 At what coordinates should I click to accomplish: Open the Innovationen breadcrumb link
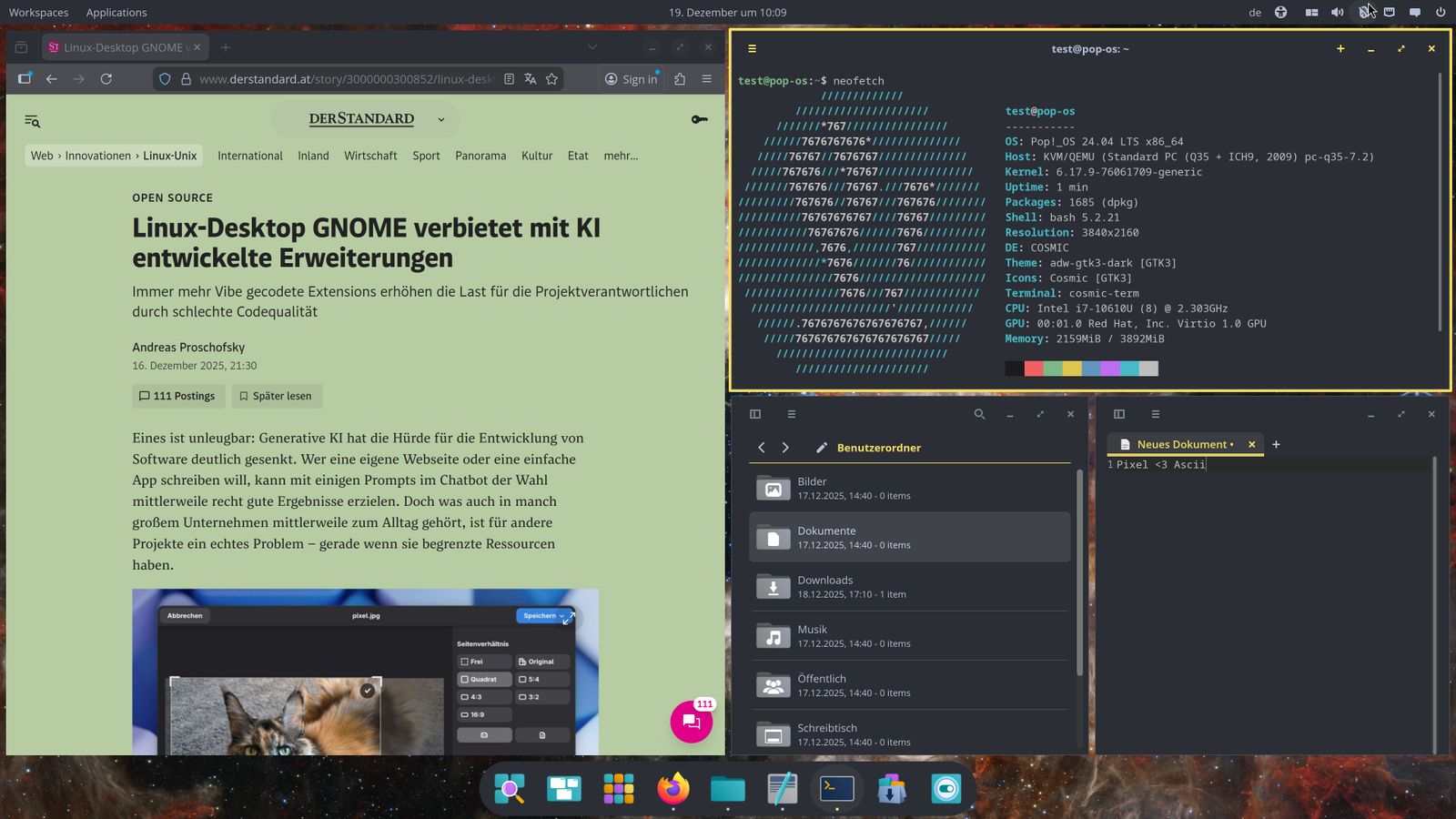[98, 156]
